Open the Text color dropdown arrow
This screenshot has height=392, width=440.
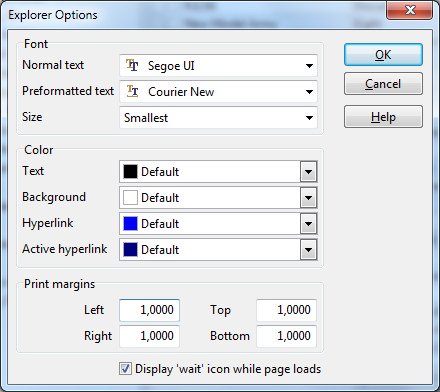(308, 172)
